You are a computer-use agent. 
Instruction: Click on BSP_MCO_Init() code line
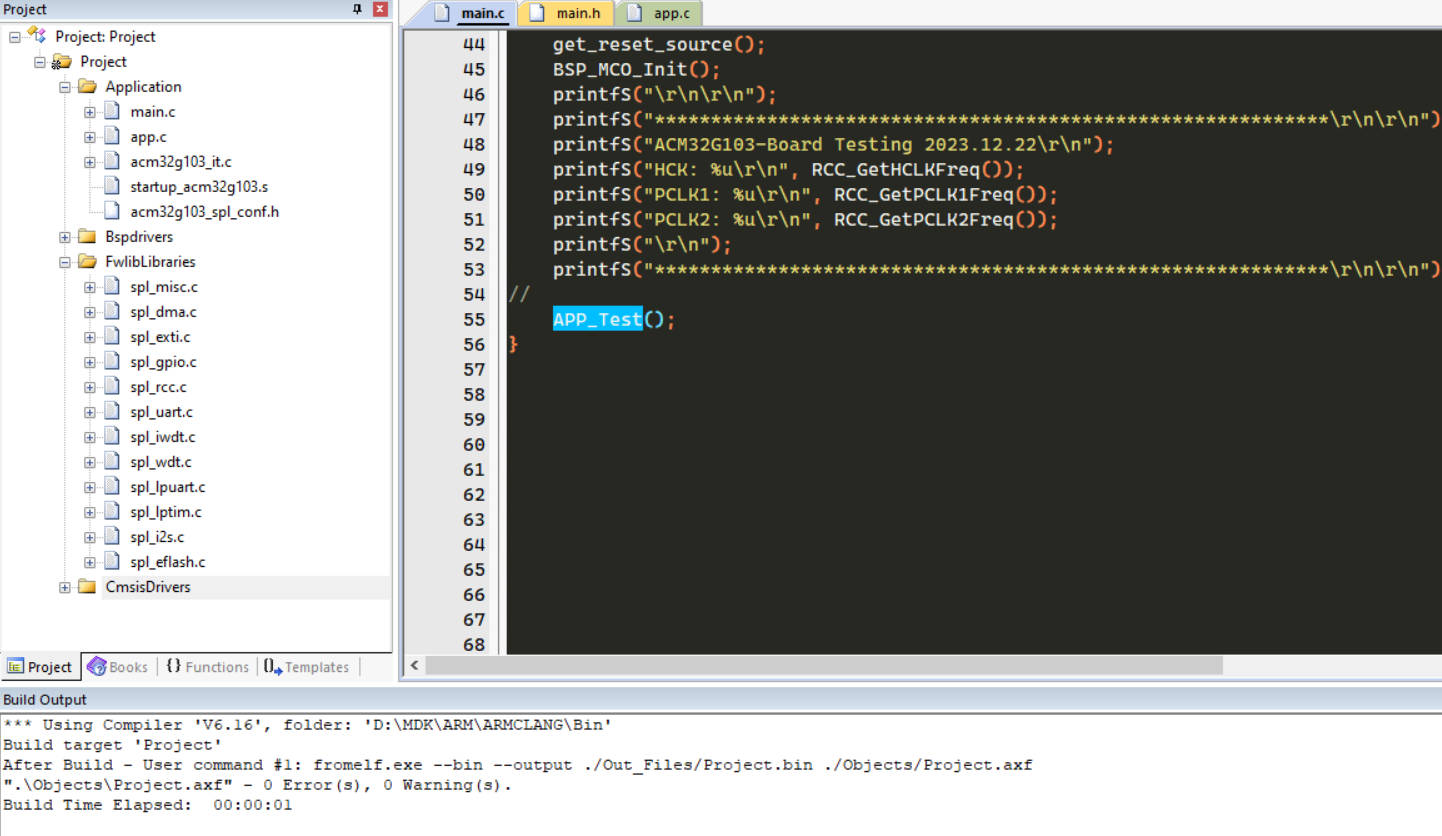click(636, 70)
